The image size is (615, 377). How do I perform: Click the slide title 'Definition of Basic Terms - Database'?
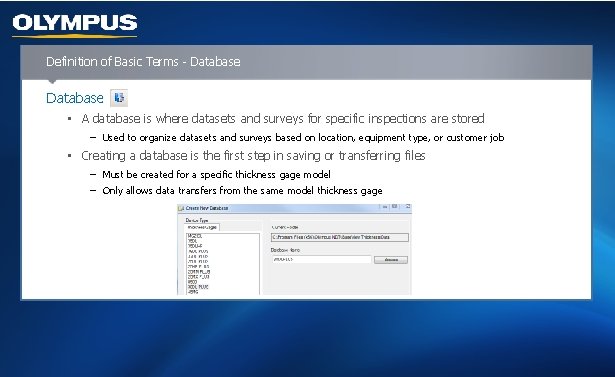coord(143,62)
